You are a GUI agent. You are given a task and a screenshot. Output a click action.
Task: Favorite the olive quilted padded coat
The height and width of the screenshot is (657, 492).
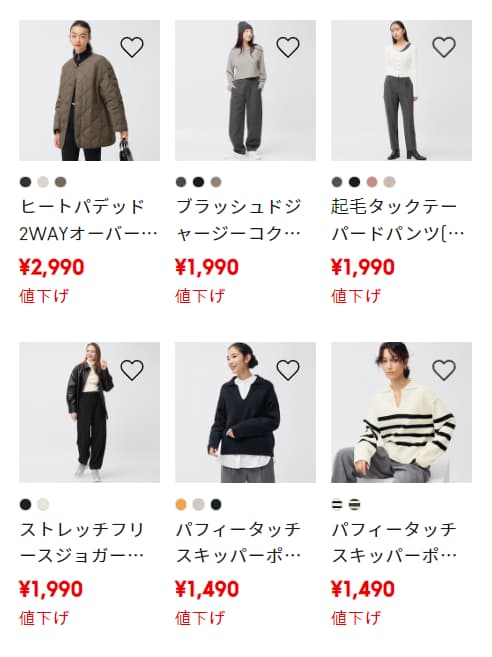(x=132, y=47)
